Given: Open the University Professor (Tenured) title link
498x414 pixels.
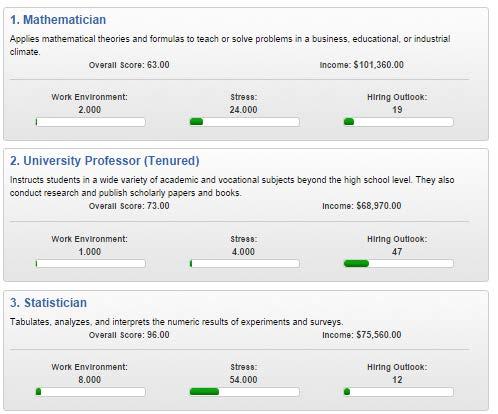Looking at the screenshot, I should click(x=105, y=161).
